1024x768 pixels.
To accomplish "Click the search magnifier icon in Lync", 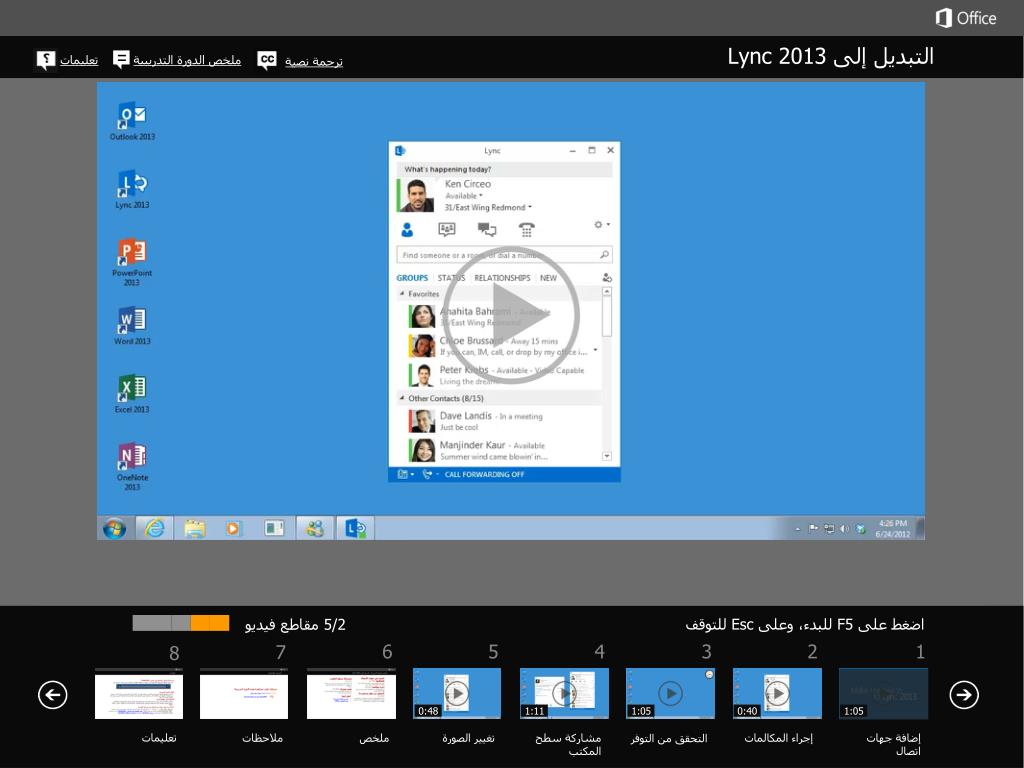I will (x=604, y=255).
